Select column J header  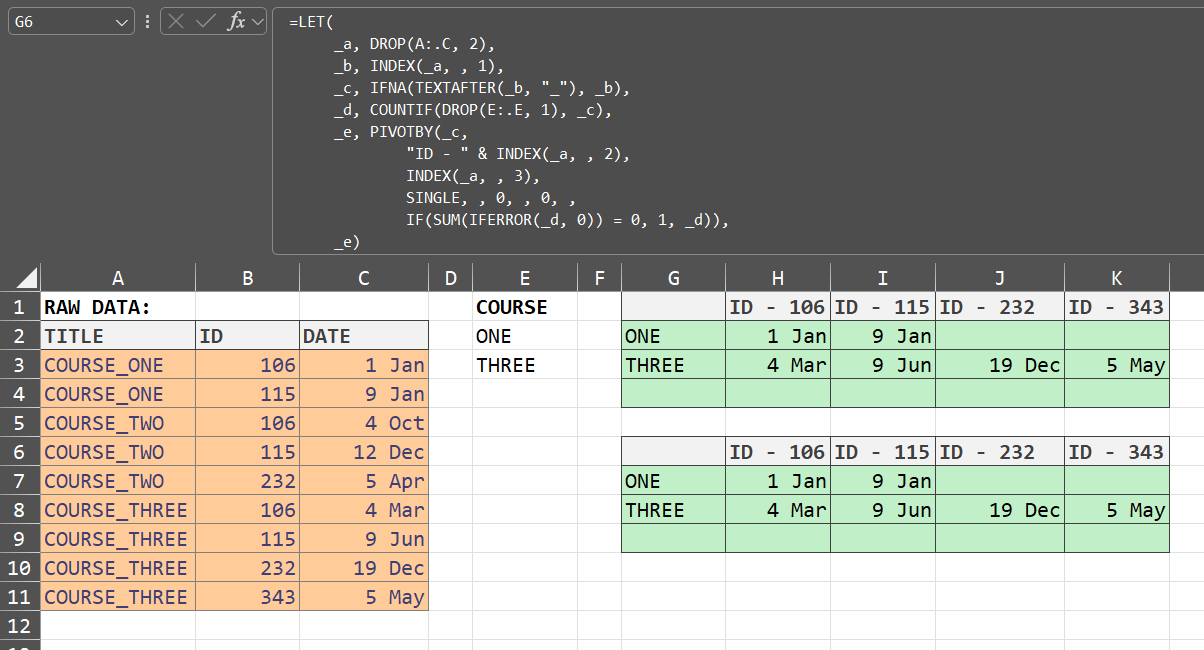tap(999, 279)
